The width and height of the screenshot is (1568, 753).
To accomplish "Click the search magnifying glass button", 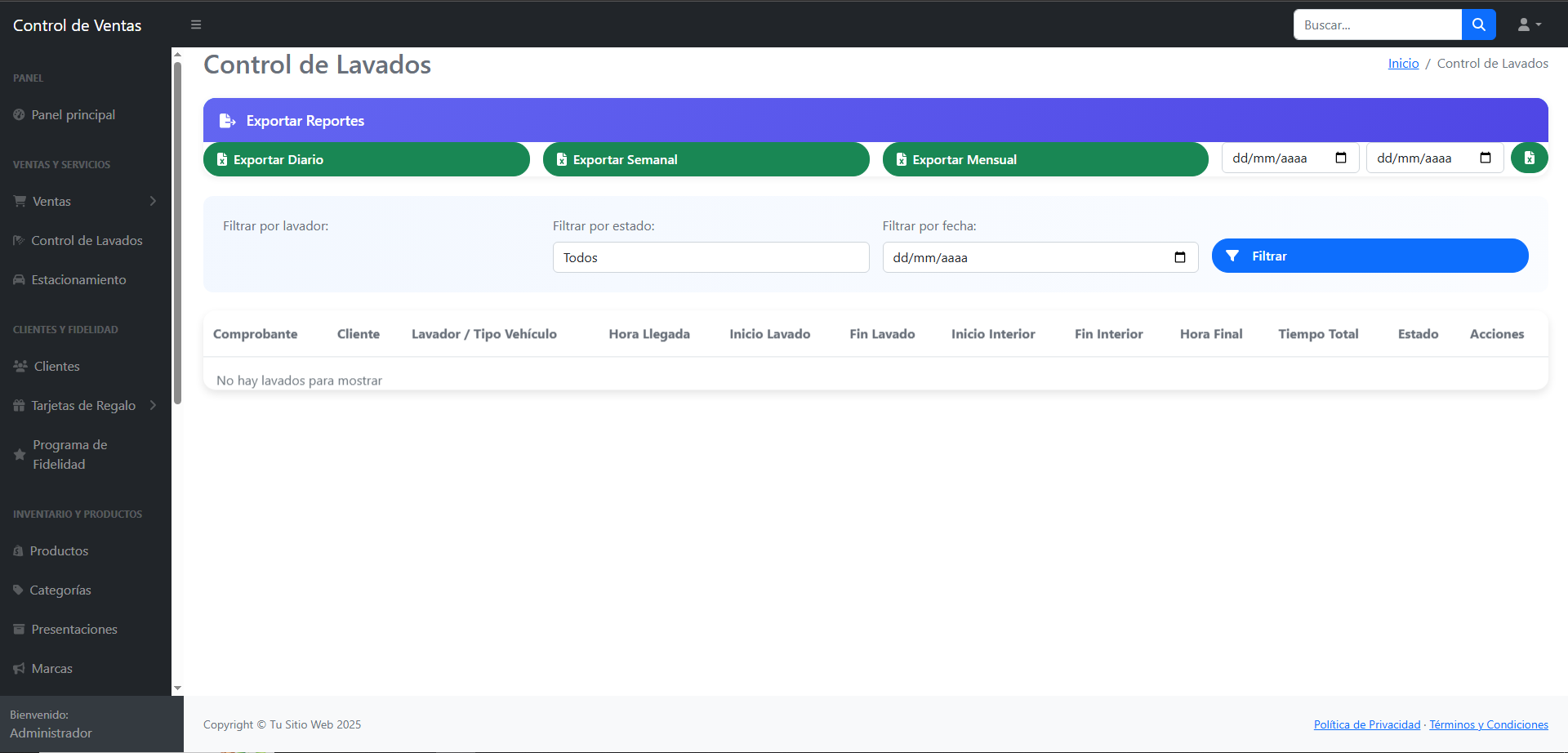I will tap(1478, 25).
